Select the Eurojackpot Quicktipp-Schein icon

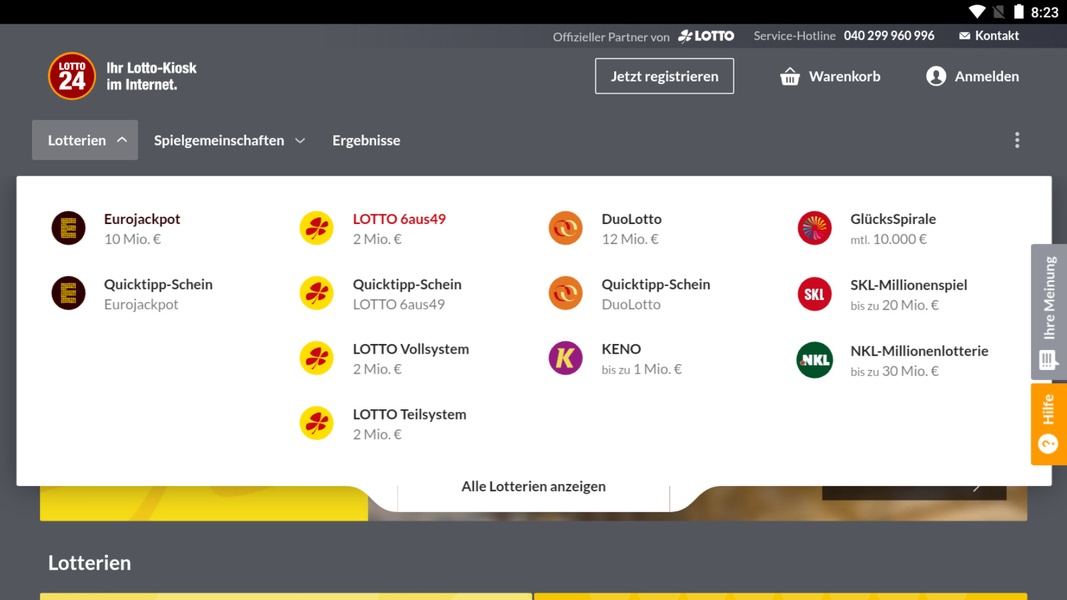(x=69, y=293)
